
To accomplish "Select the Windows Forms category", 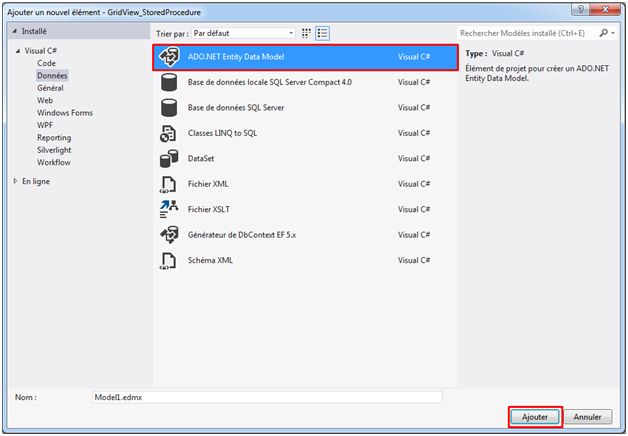I will tap(65, 113).
